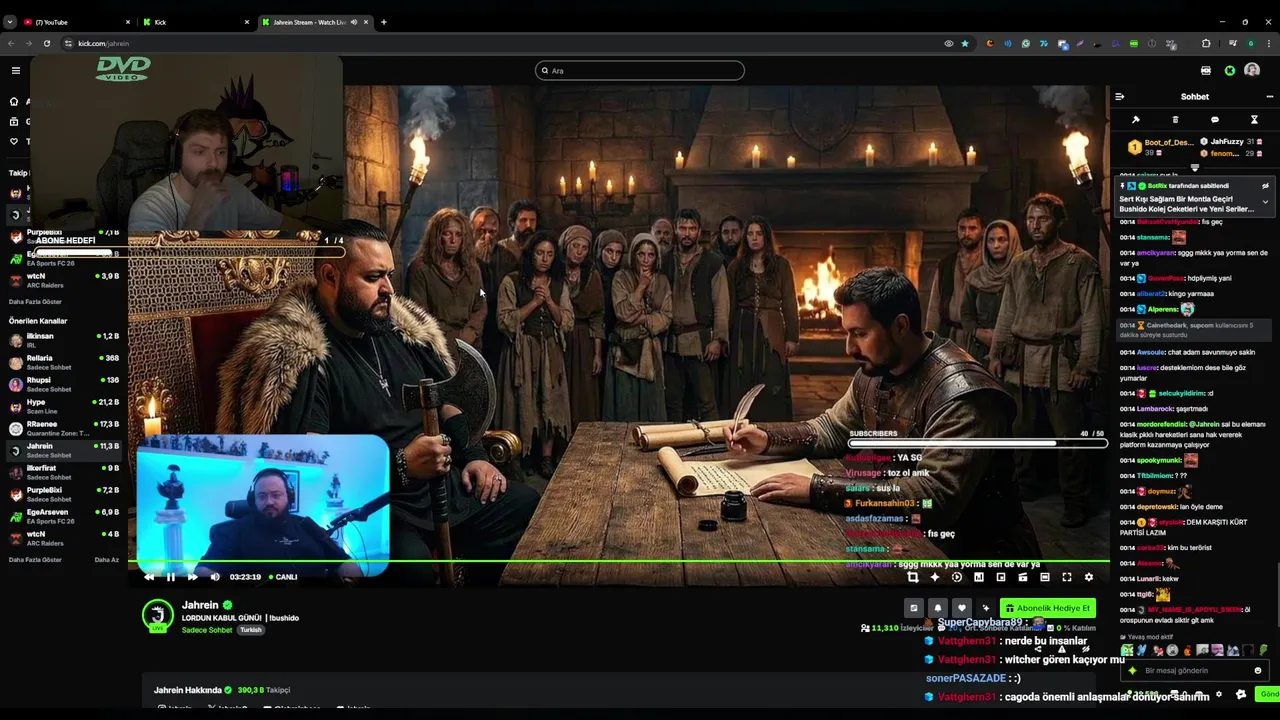
Task: Click Daha Fazla Göster under recommended channels
Action: [x=35, y=560]
